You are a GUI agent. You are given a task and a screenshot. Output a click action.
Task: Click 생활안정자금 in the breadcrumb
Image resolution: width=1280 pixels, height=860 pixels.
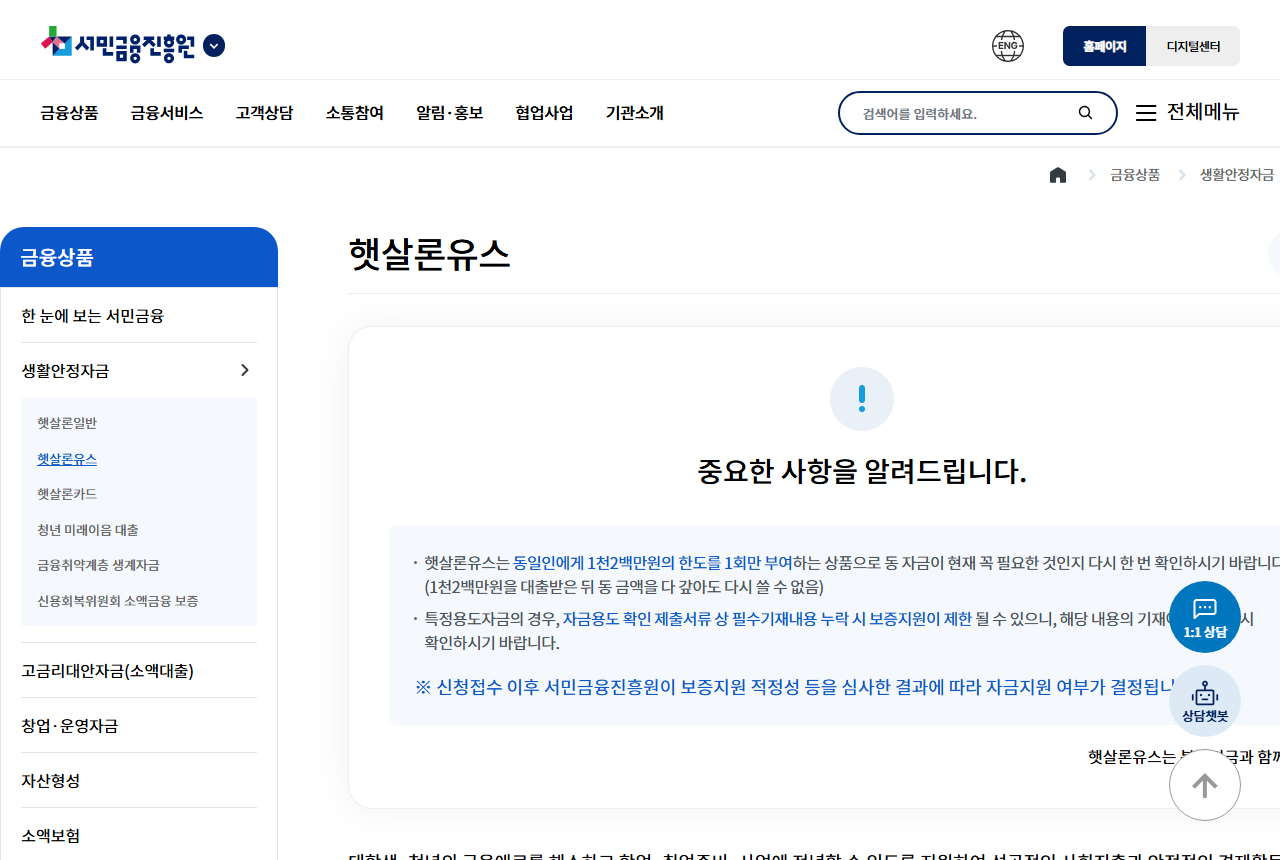tap(1237, 175)
